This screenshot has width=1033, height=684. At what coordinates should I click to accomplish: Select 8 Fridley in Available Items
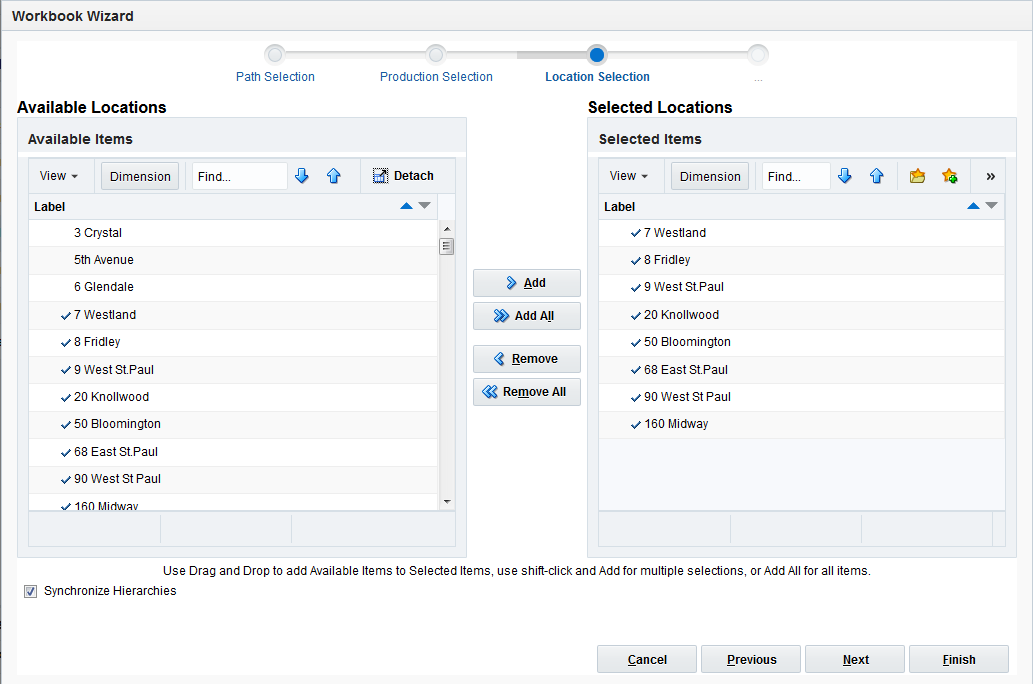(x=233, y=342)
